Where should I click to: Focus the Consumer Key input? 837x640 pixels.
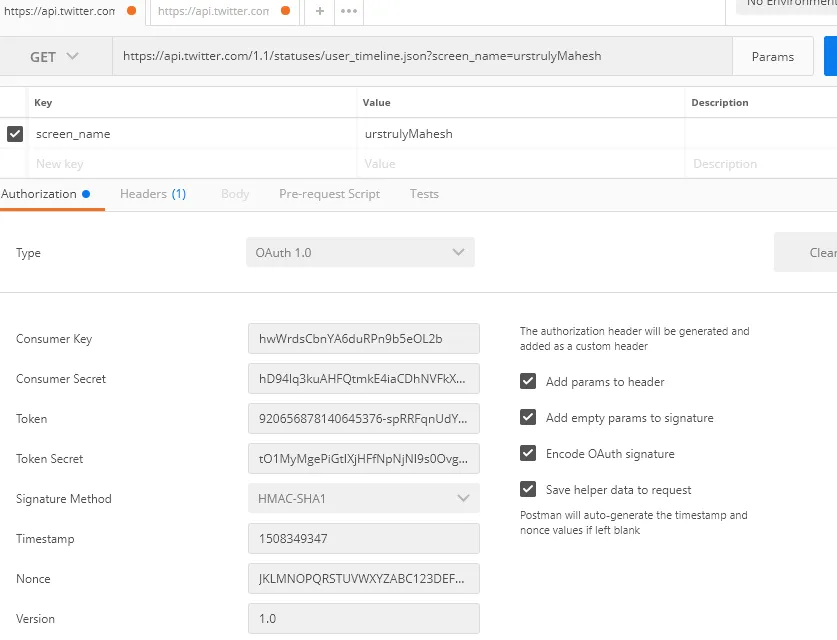click(x=363, y=338)
